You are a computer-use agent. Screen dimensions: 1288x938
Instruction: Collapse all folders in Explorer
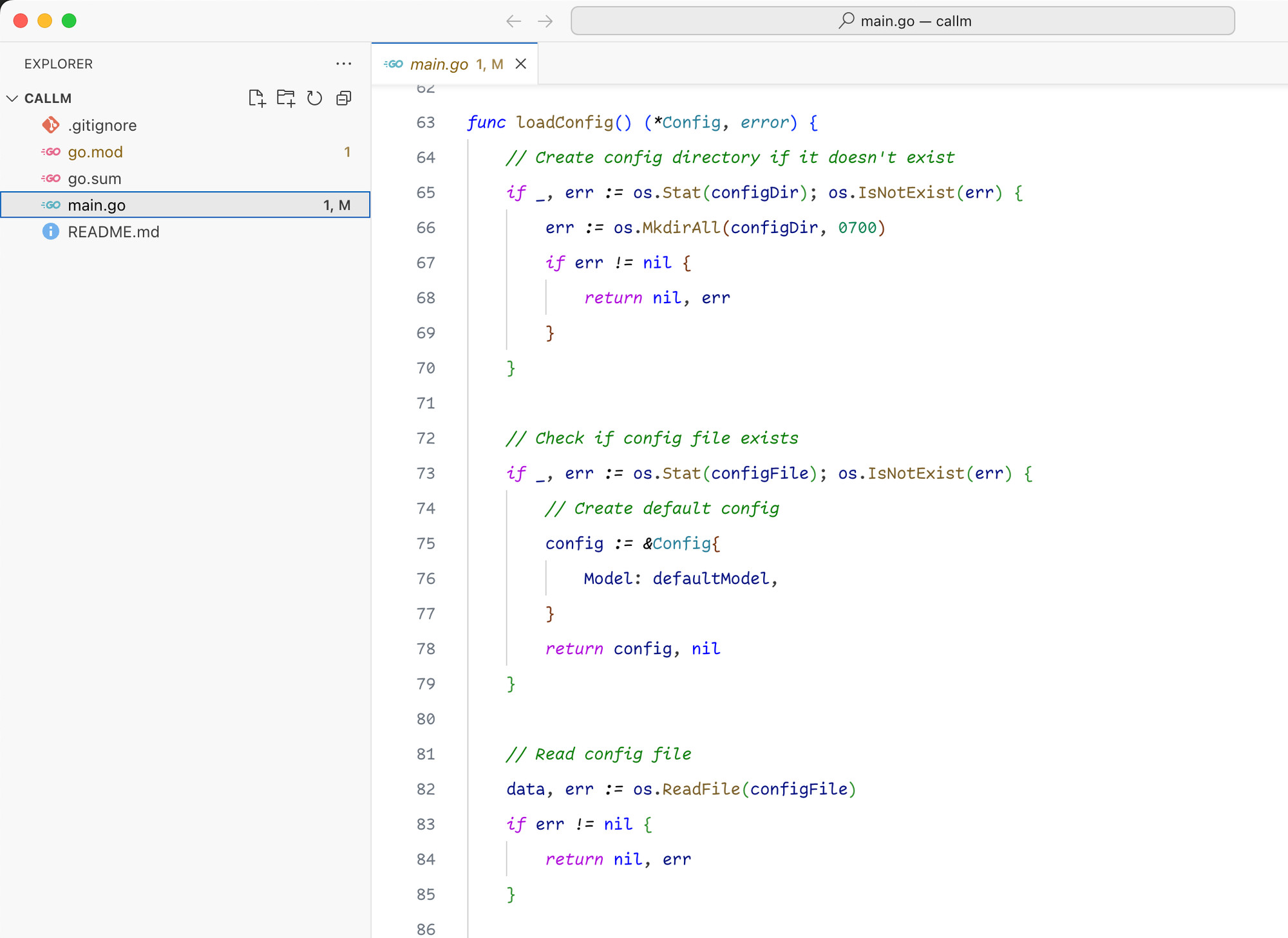coord(344,98)
